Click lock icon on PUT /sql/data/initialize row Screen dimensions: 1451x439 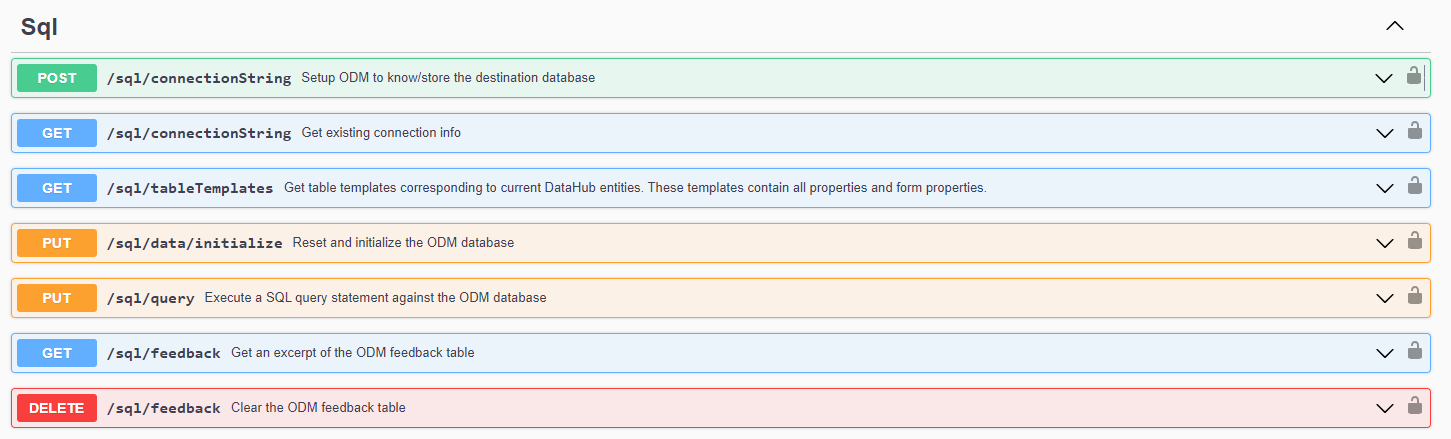(1414, 241)
